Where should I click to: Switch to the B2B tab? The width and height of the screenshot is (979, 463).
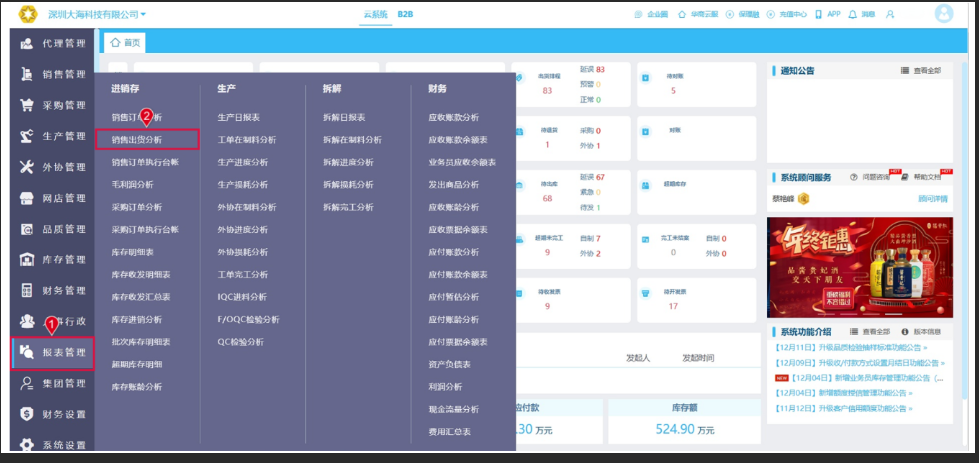click(x=405, y=14)
